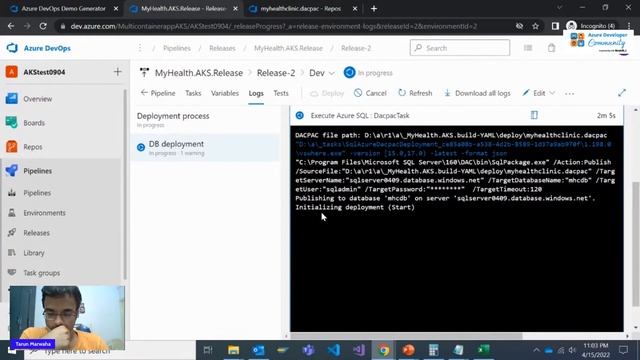
Task: Refresh the release logs
Action: tap(415, 93)
